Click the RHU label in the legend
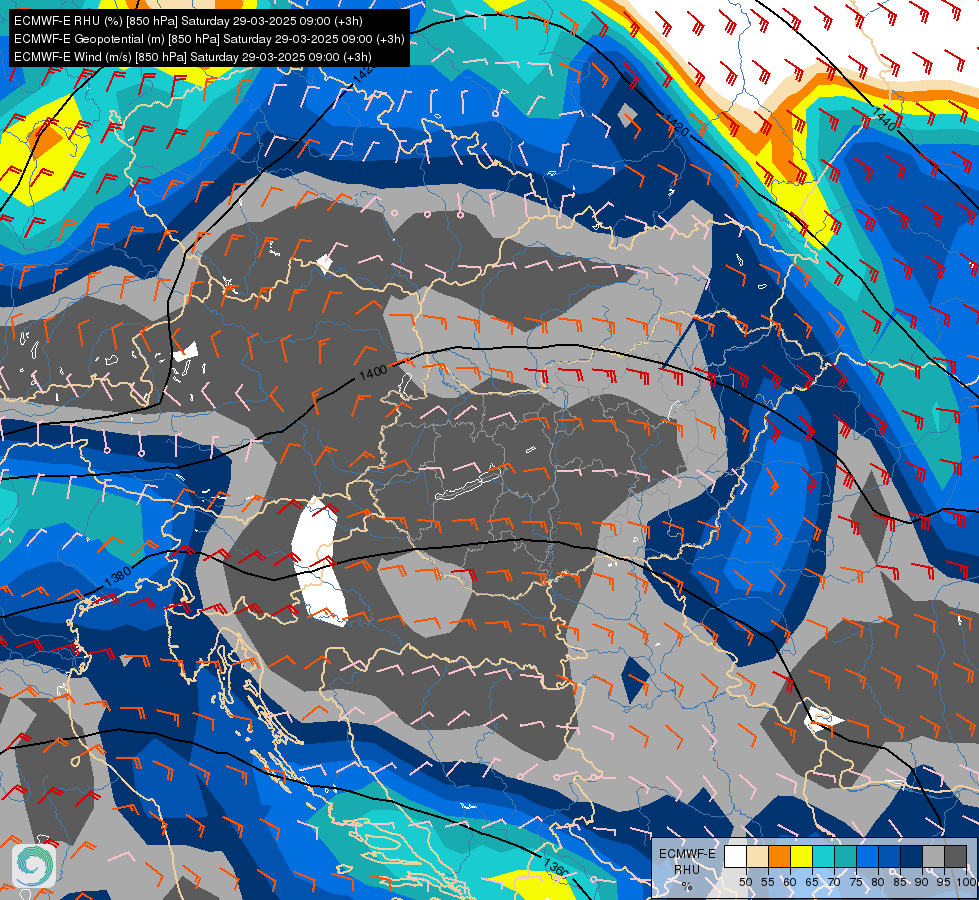979x900 pixels. pyautogui.click(x=687, y=869)
